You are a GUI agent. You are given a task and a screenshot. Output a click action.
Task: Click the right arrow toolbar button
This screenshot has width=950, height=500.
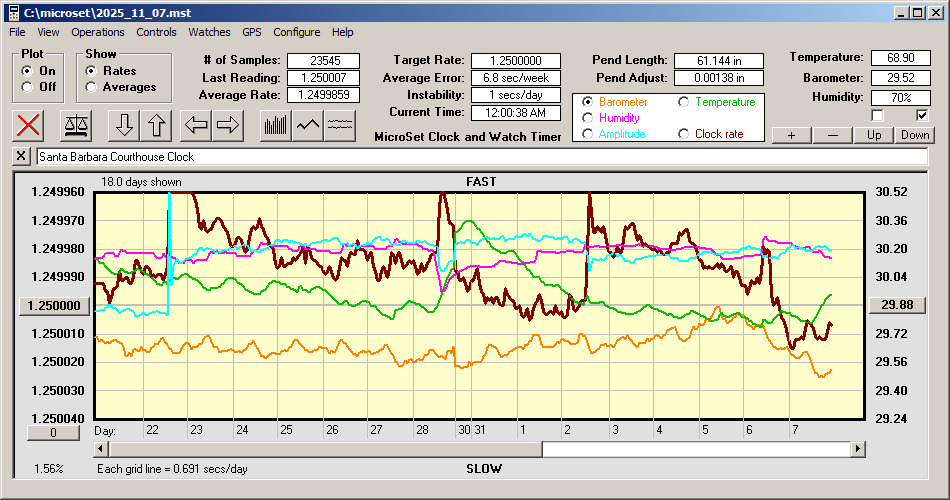pyautogui.click(x=228, y=125)
